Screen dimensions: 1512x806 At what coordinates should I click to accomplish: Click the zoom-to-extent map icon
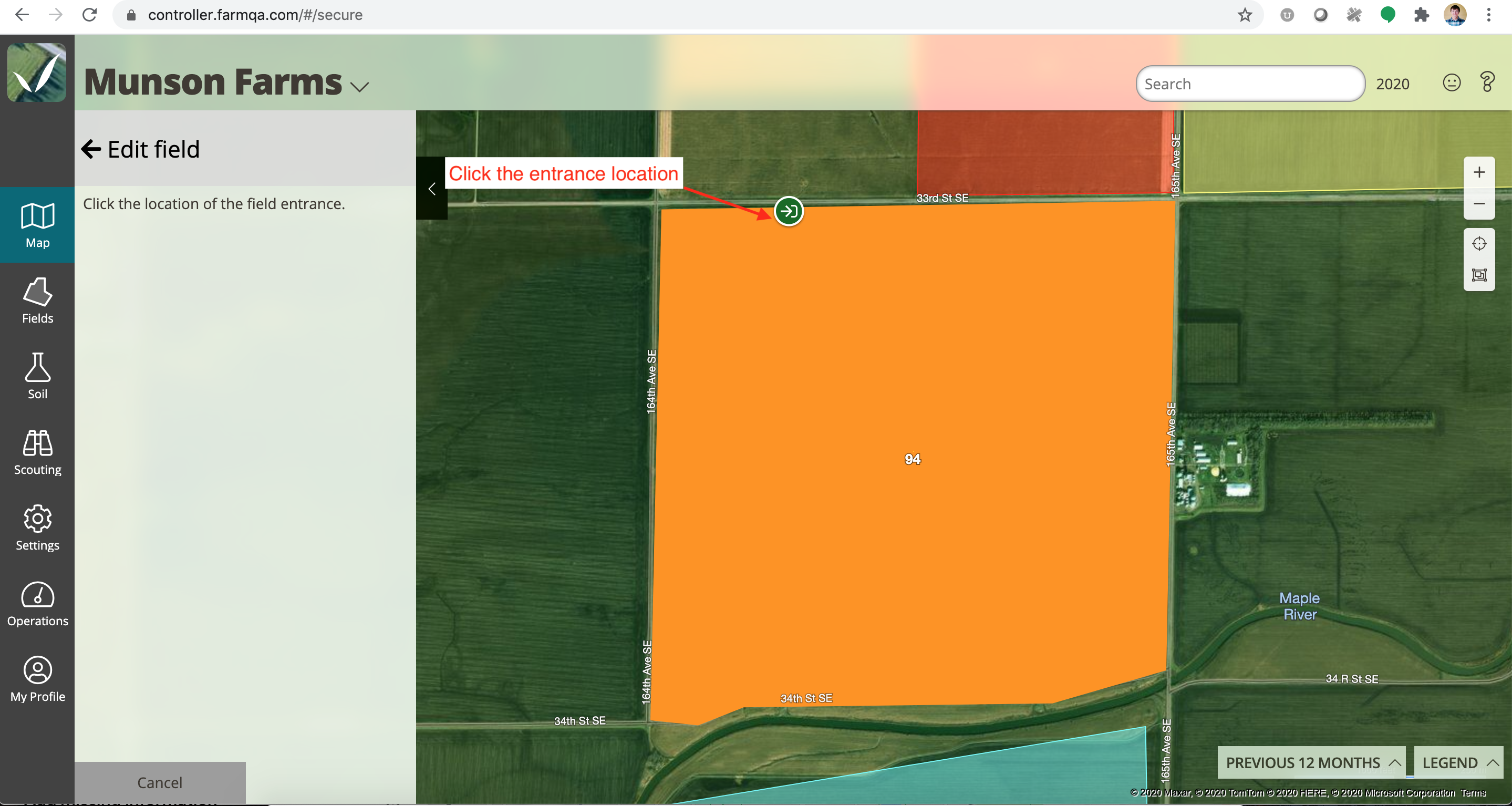(1479, 275)
